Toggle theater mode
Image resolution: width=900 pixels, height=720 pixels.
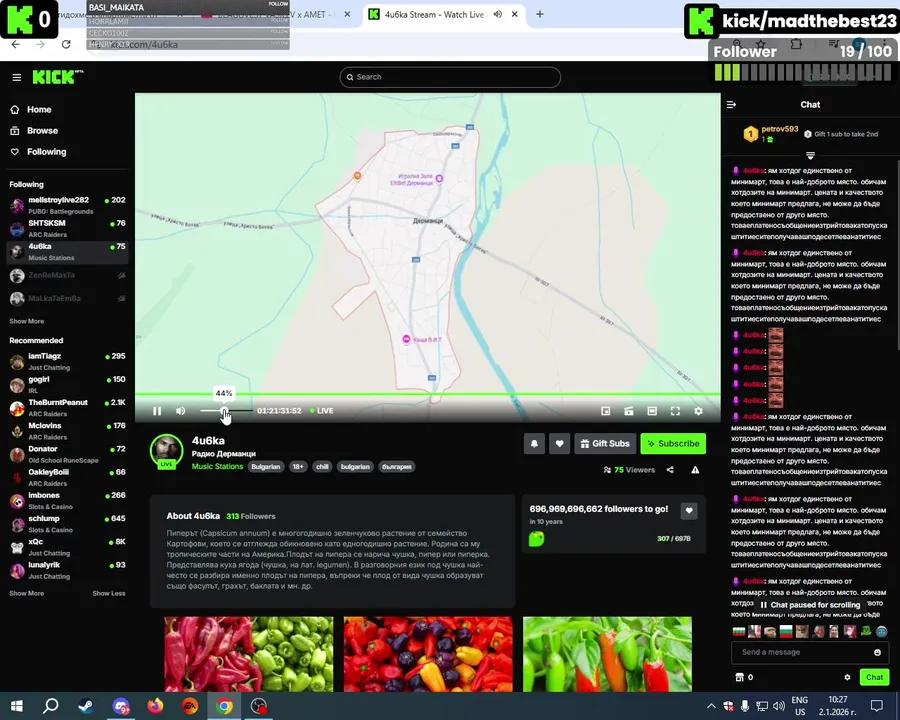point(652,411)
